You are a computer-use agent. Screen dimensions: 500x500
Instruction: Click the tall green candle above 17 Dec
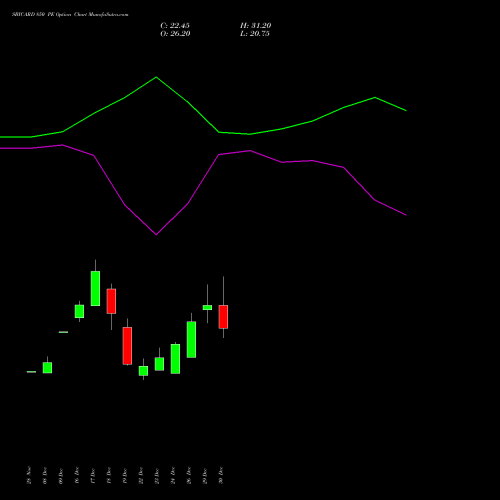[x=95, y=288]
